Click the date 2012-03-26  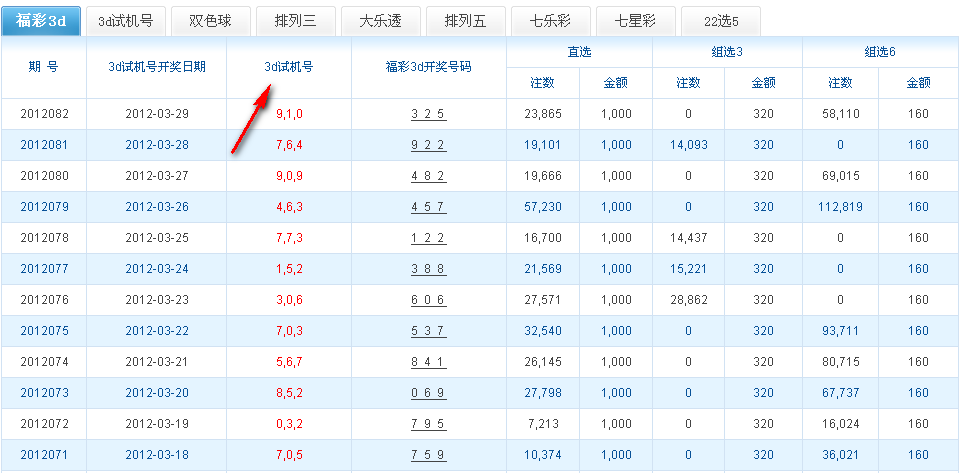[x=157, y=207]
